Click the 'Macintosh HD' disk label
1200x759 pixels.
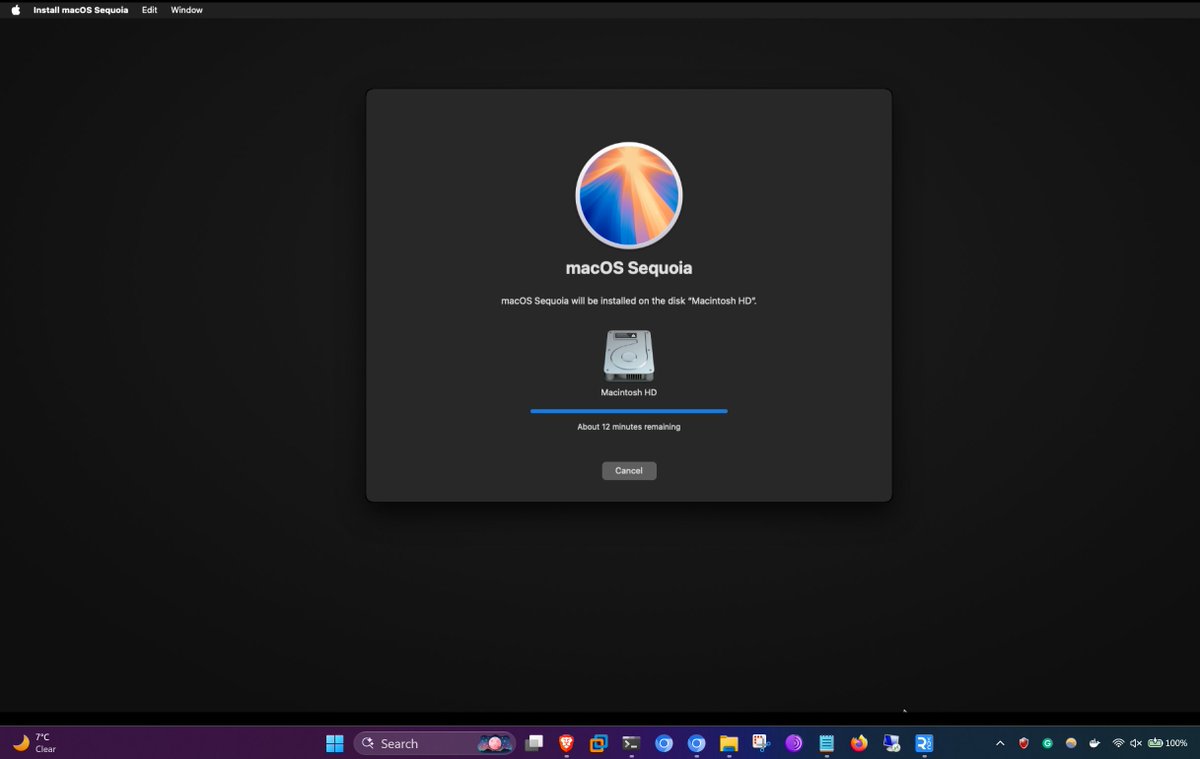click(629, 393)
